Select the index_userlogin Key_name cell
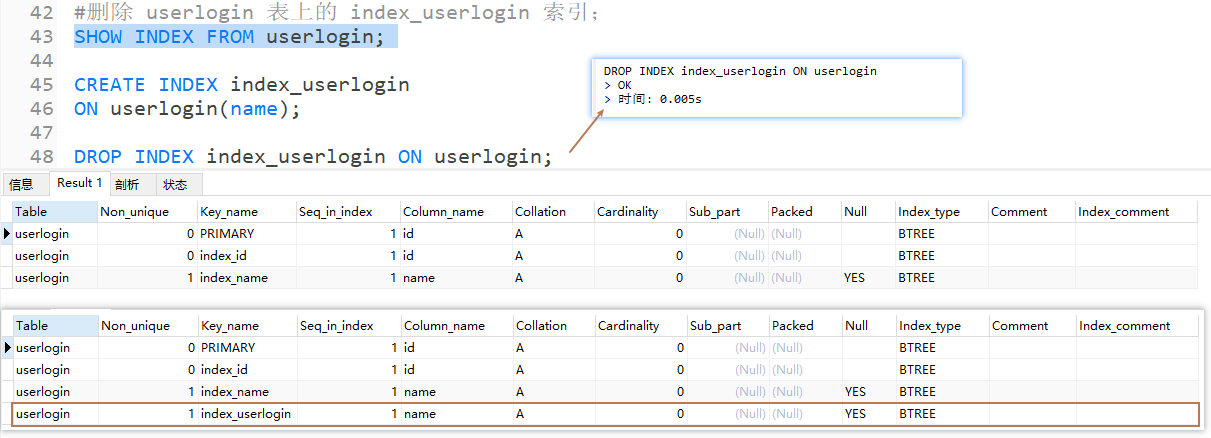 point(246,414)
